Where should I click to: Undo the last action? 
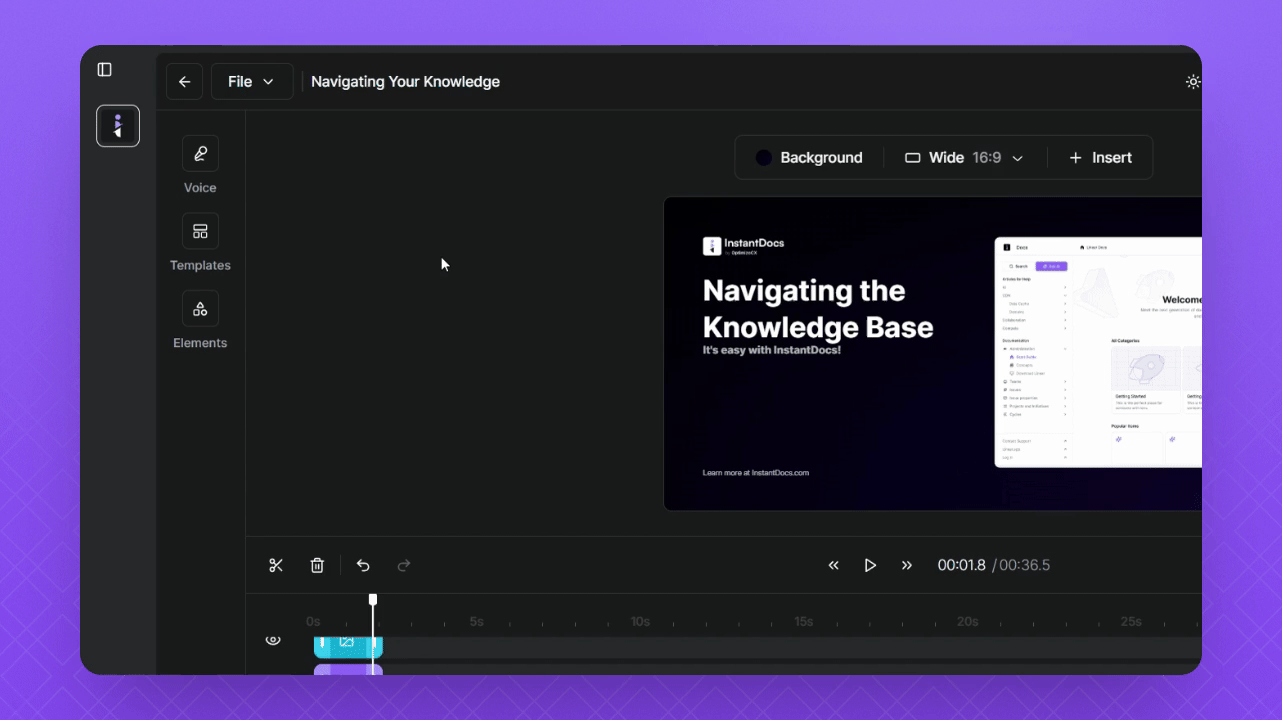[363, 566]
